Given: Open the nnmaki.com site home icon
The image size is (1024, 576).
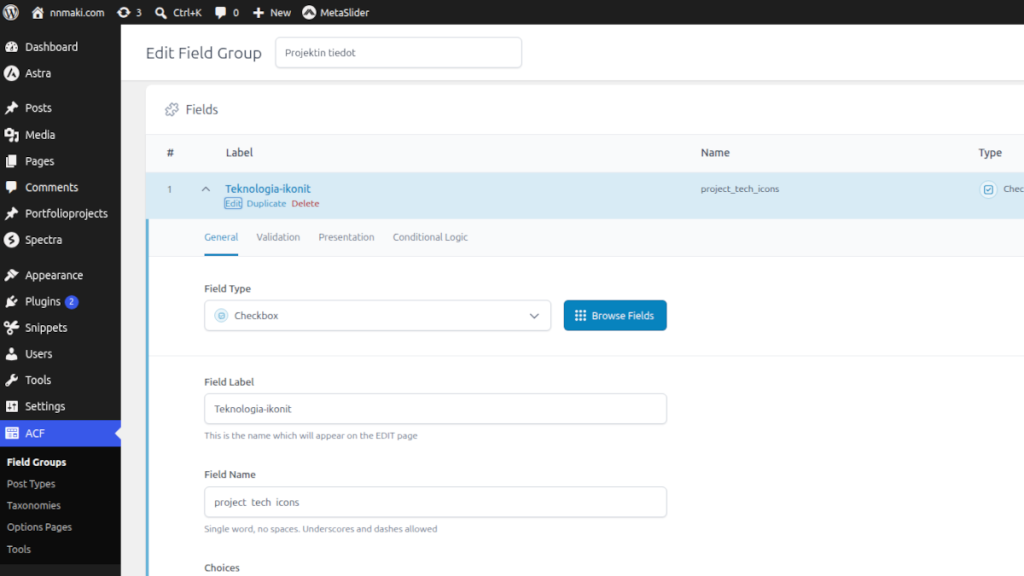Looking at the screenshot, I should tap(37, 12).
